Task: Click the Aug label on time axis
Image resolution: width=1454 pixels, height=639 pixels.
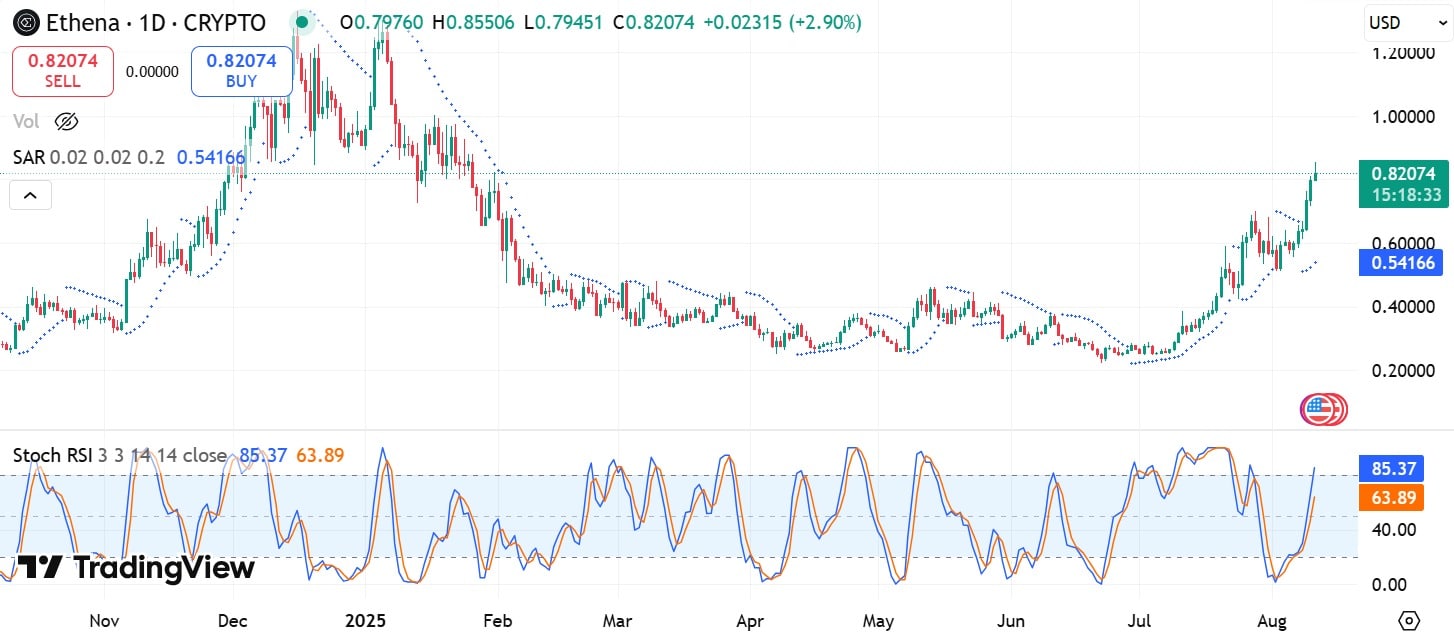Action: [1271, 620]
